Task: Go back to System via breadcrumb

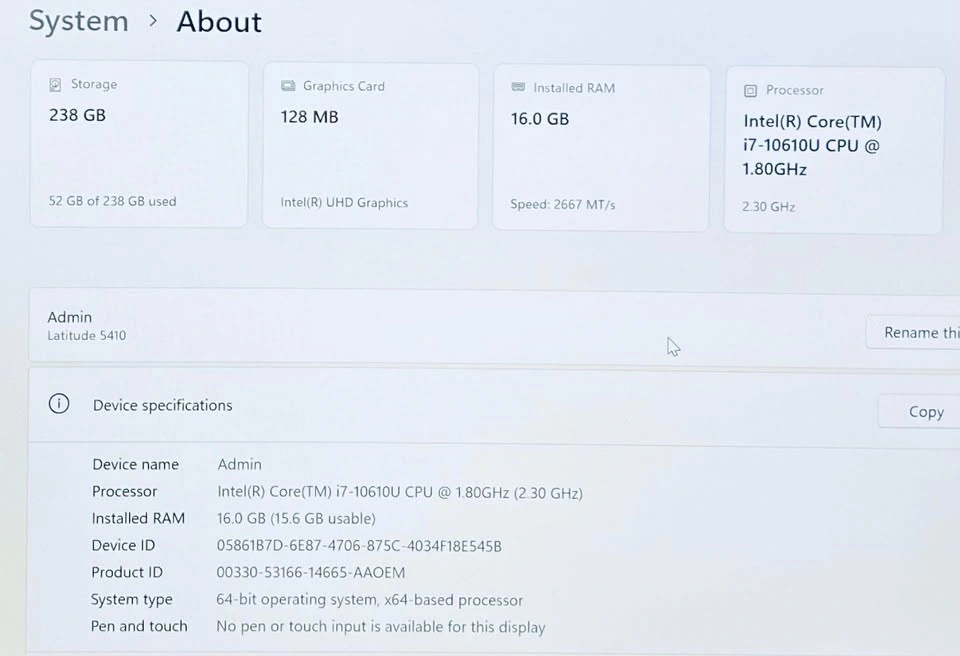Action: click(78, 21)
